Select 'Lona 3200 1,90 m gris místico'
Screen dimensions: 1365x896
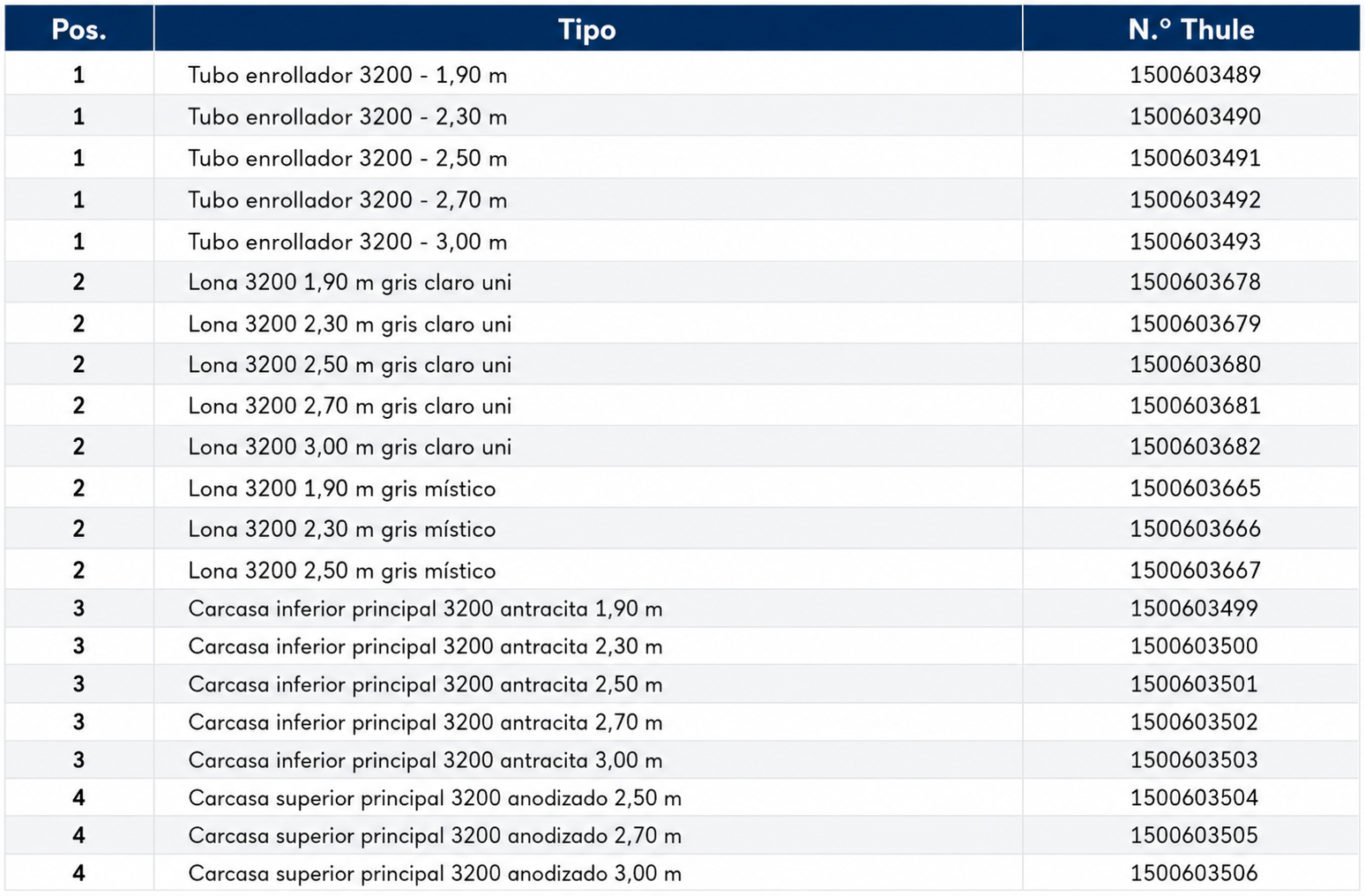[341, 489]
